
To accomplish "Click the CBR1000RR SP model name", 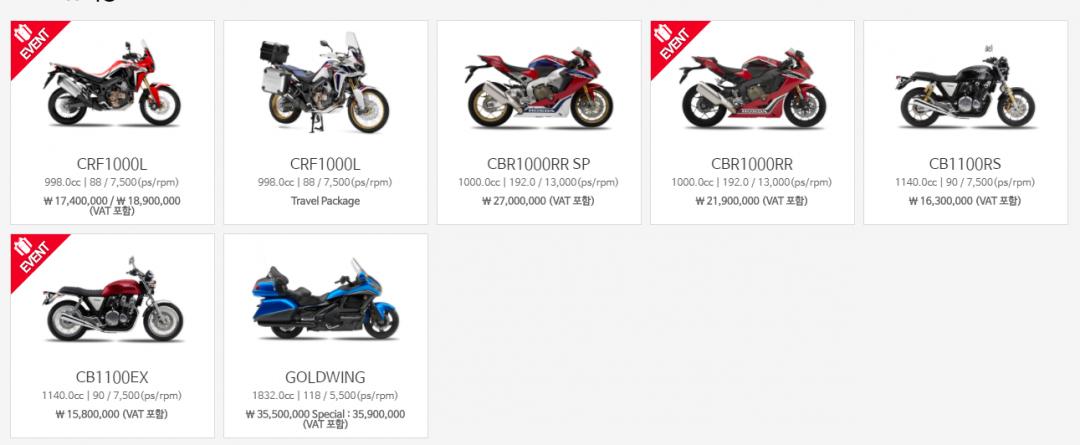I will point(539,165).
